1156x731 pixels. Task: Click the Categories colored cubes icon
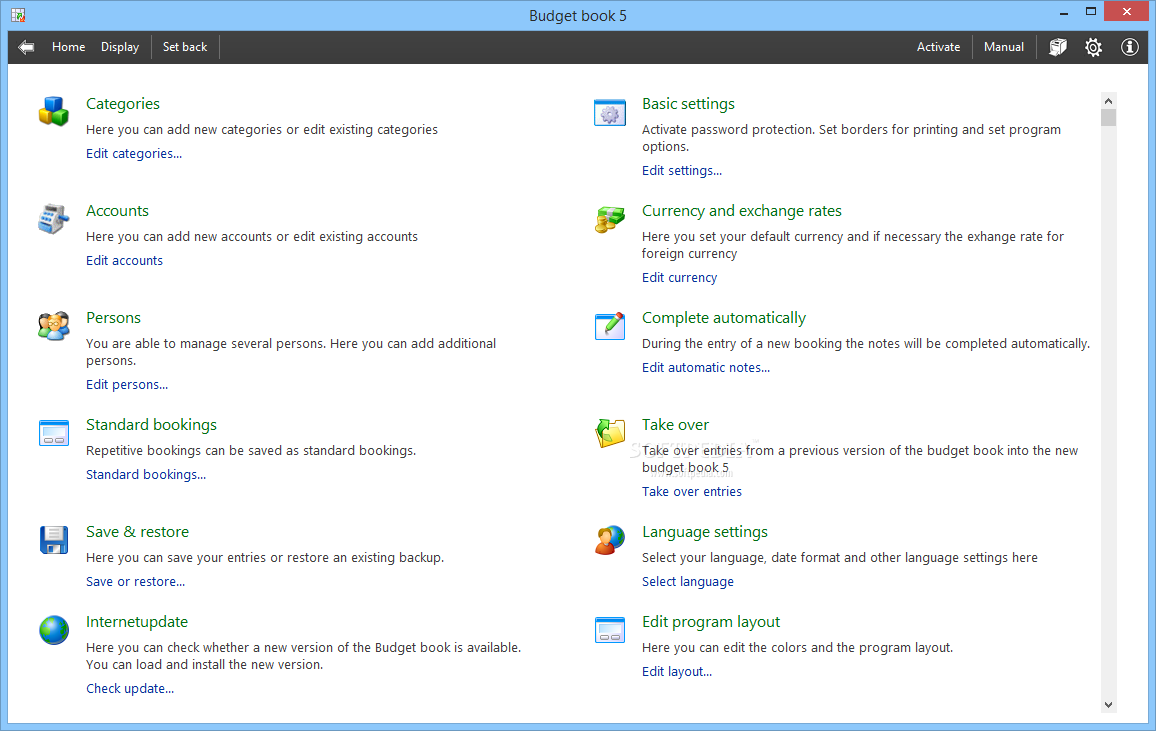point(54,111)
